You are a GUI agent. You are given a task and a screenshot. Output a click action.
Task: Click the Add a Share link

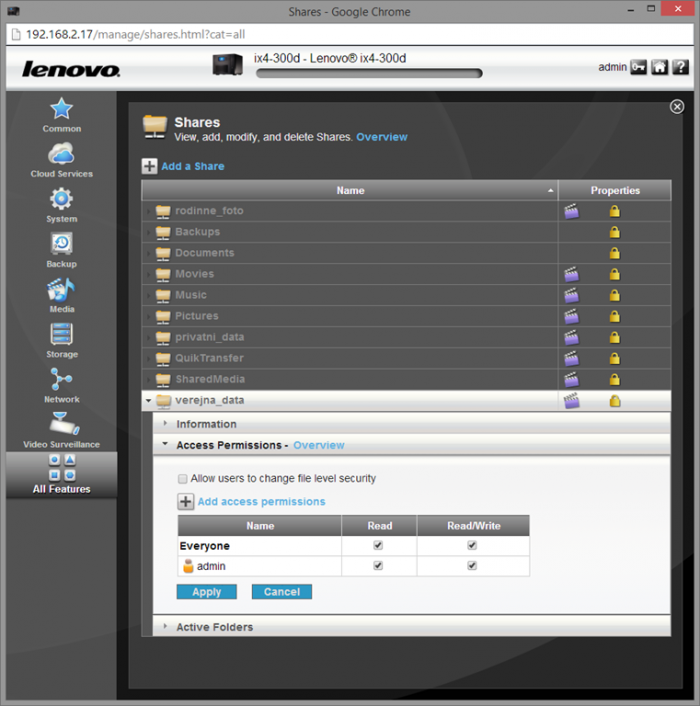(192, 166)
